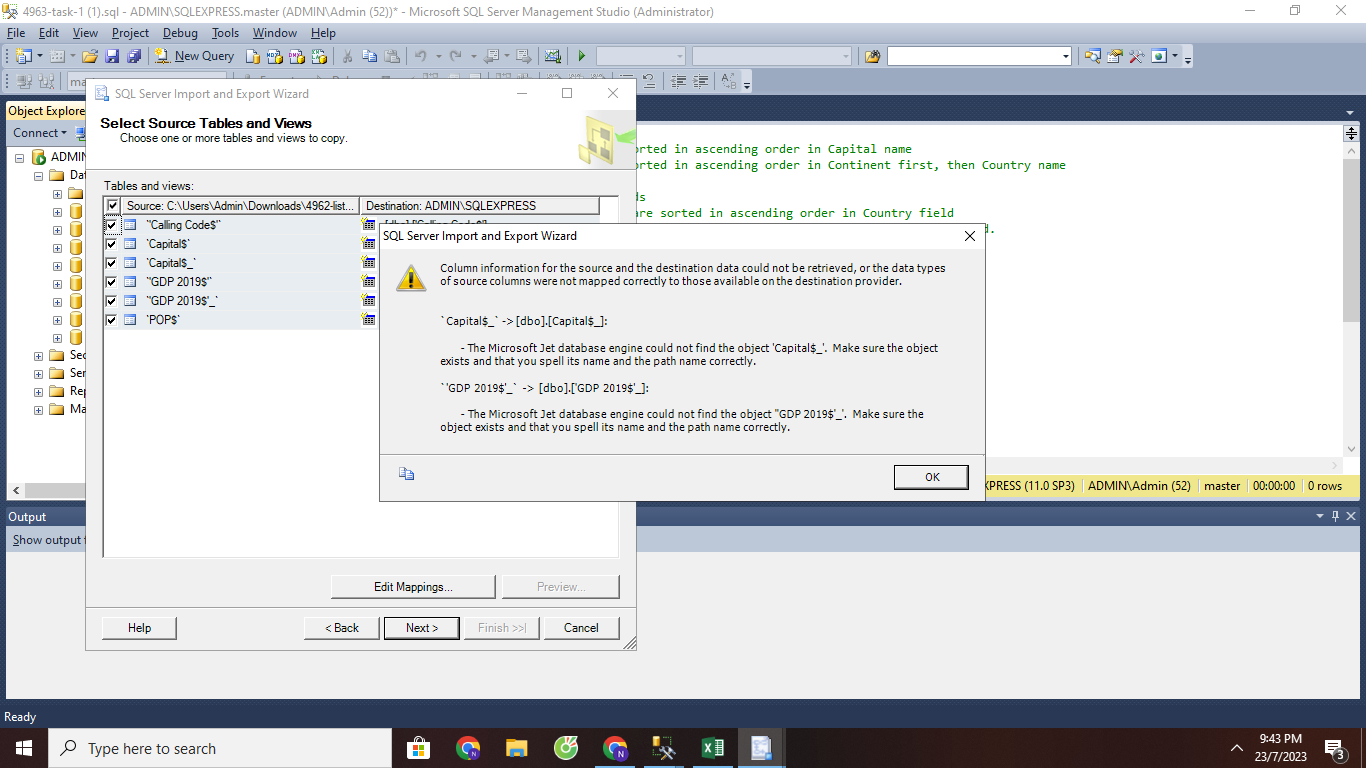Open the Debug menu
This screenshot has height=768, width=1366.
(x=180, y=33)
